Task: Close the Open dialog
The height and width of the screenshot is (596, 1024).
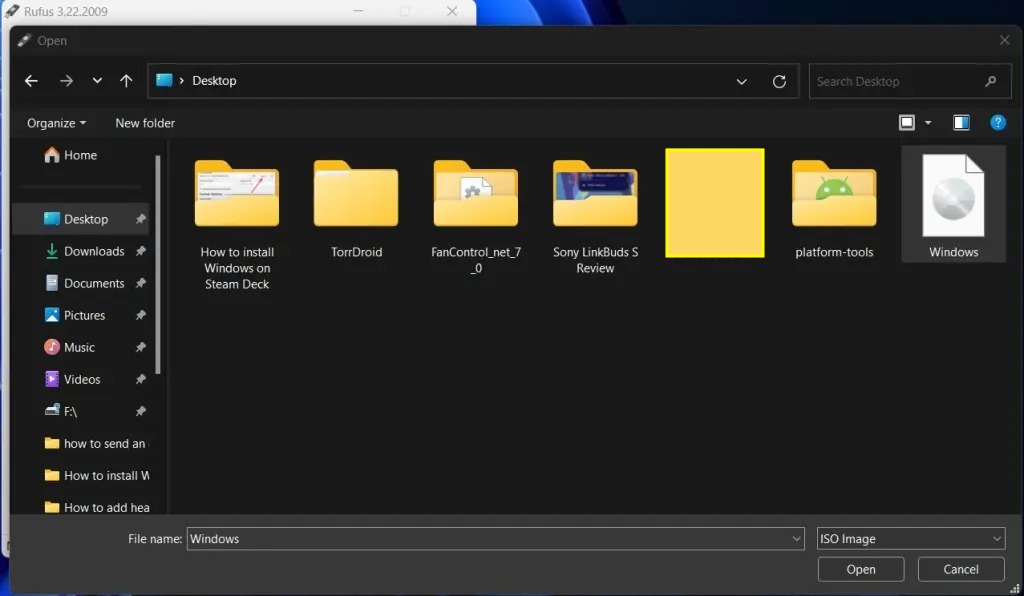Action: tap(1004, 40)
